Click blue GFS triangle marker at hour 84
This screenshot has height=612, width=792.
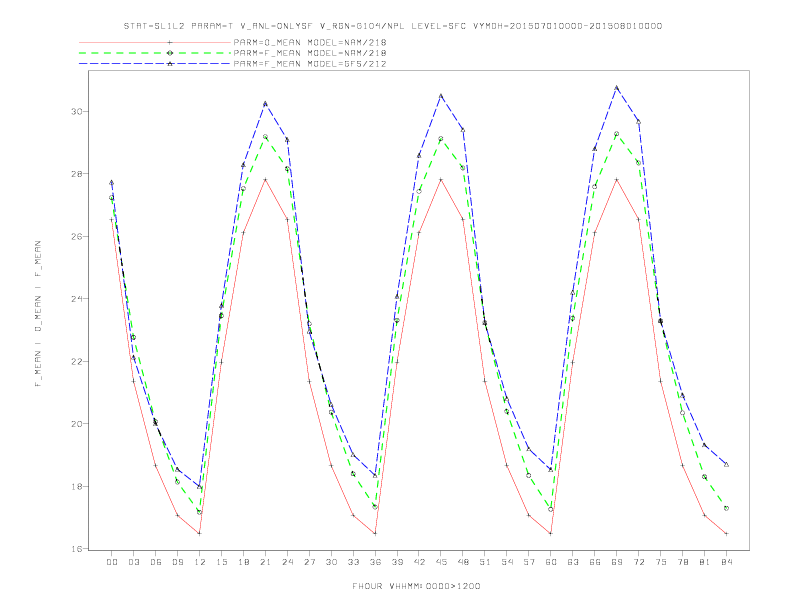(x=726, y=465)
